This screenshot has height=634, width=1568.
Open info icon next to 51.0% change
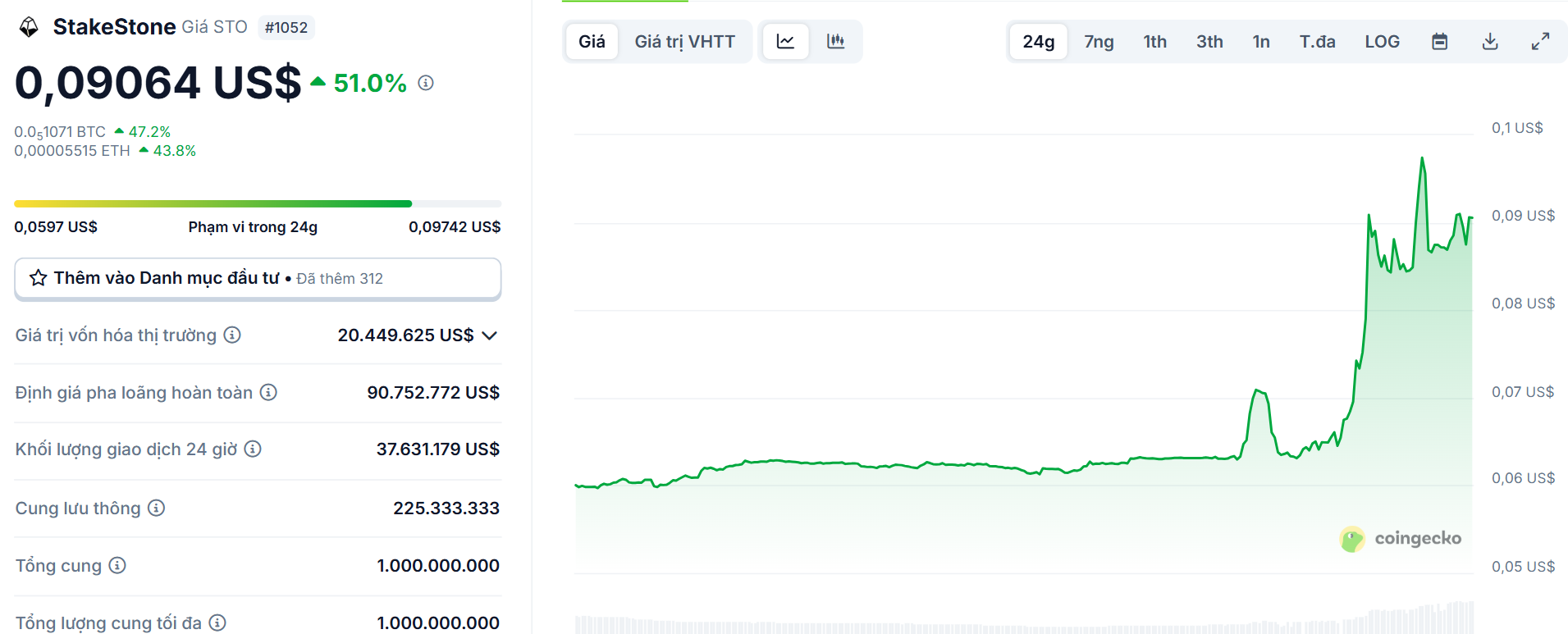pyautogui.click(x=425, y=83)
